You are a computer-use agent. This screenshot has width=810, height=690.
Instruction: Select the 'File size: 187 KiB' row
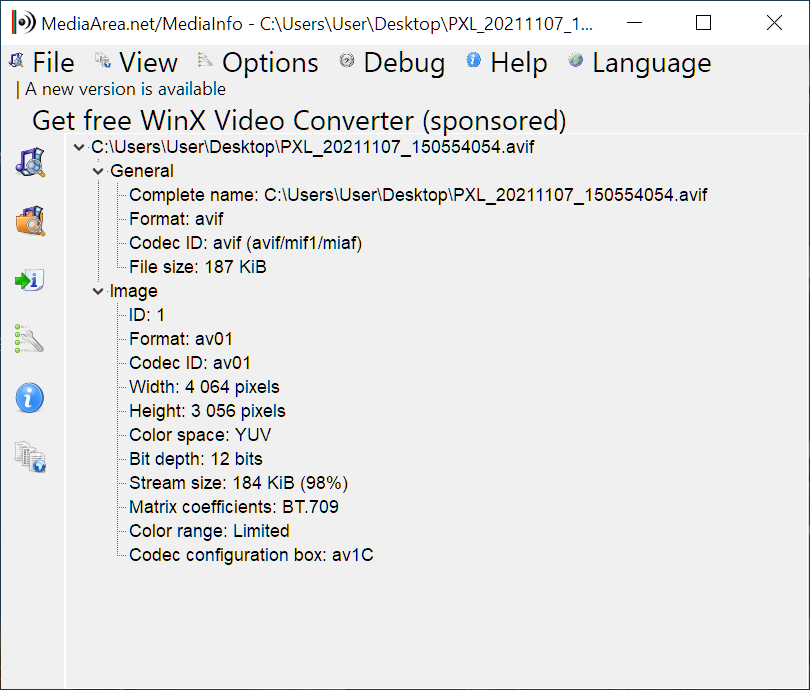197,267
